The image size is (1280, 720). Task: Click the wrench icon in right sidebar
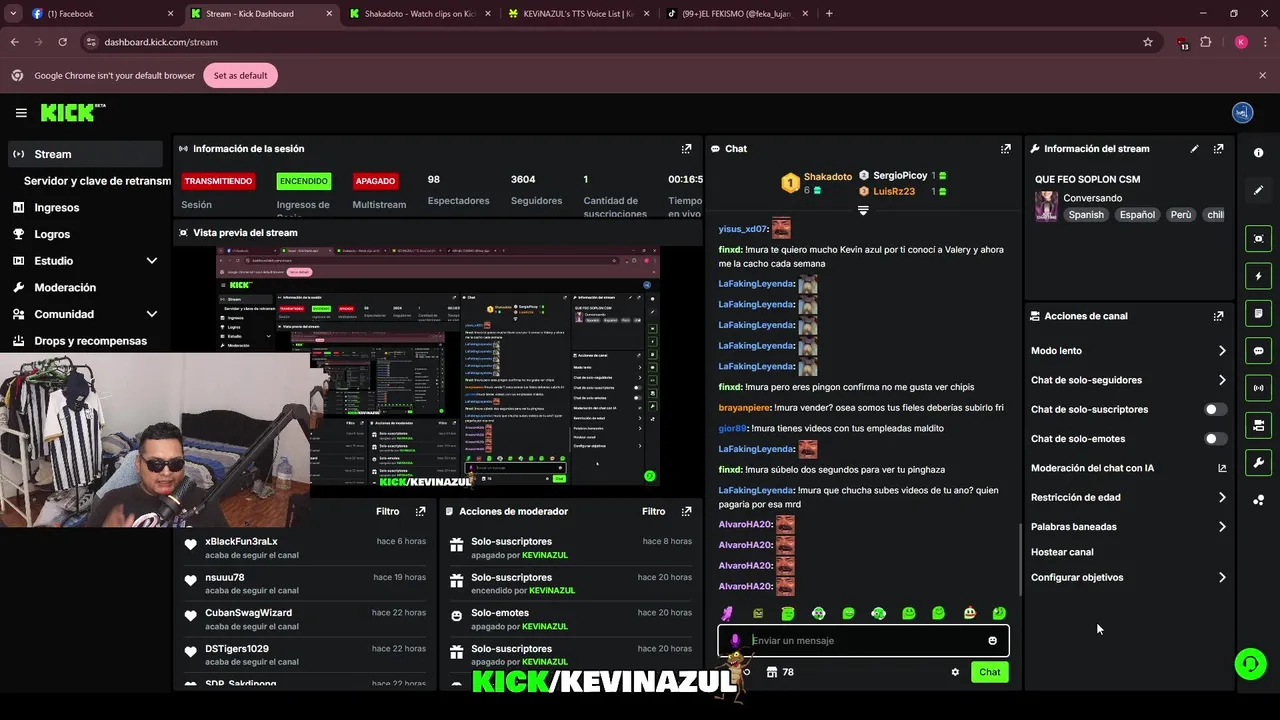click(x=1258, y=462)
